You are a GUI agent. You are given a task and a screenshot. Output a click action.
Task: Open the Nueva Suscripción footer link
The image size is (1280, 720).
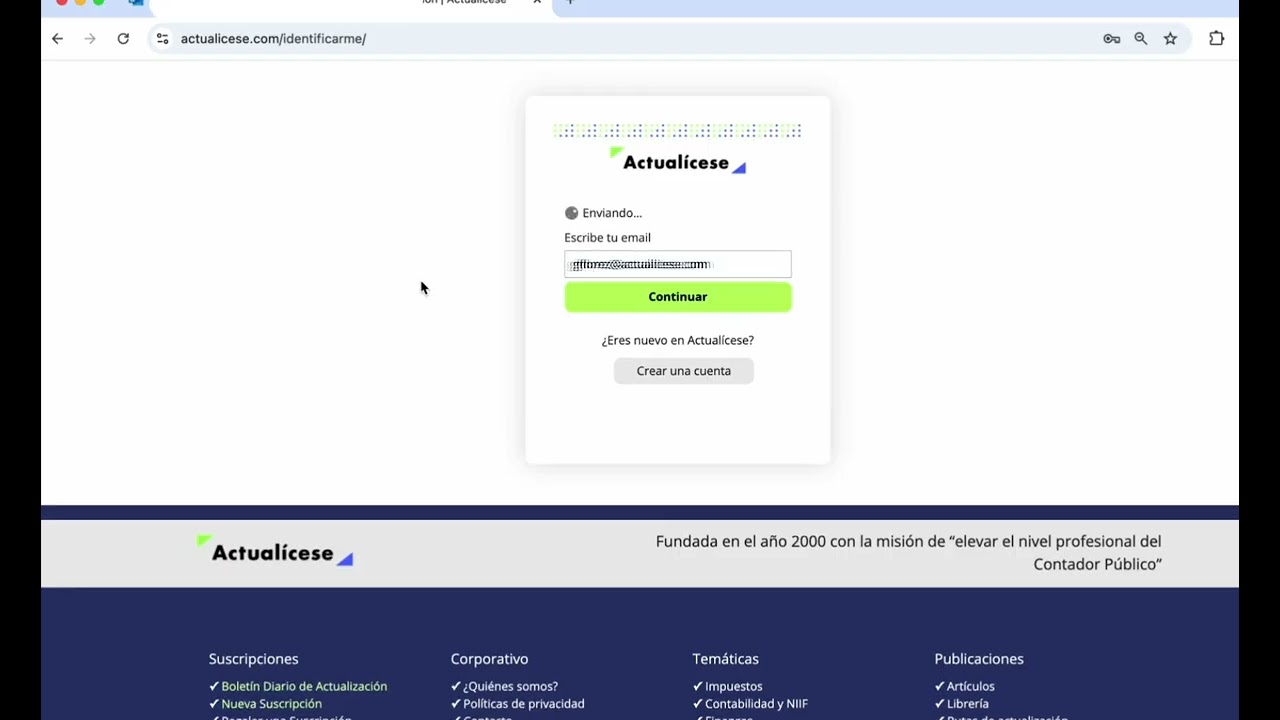(x=271, y=704)
